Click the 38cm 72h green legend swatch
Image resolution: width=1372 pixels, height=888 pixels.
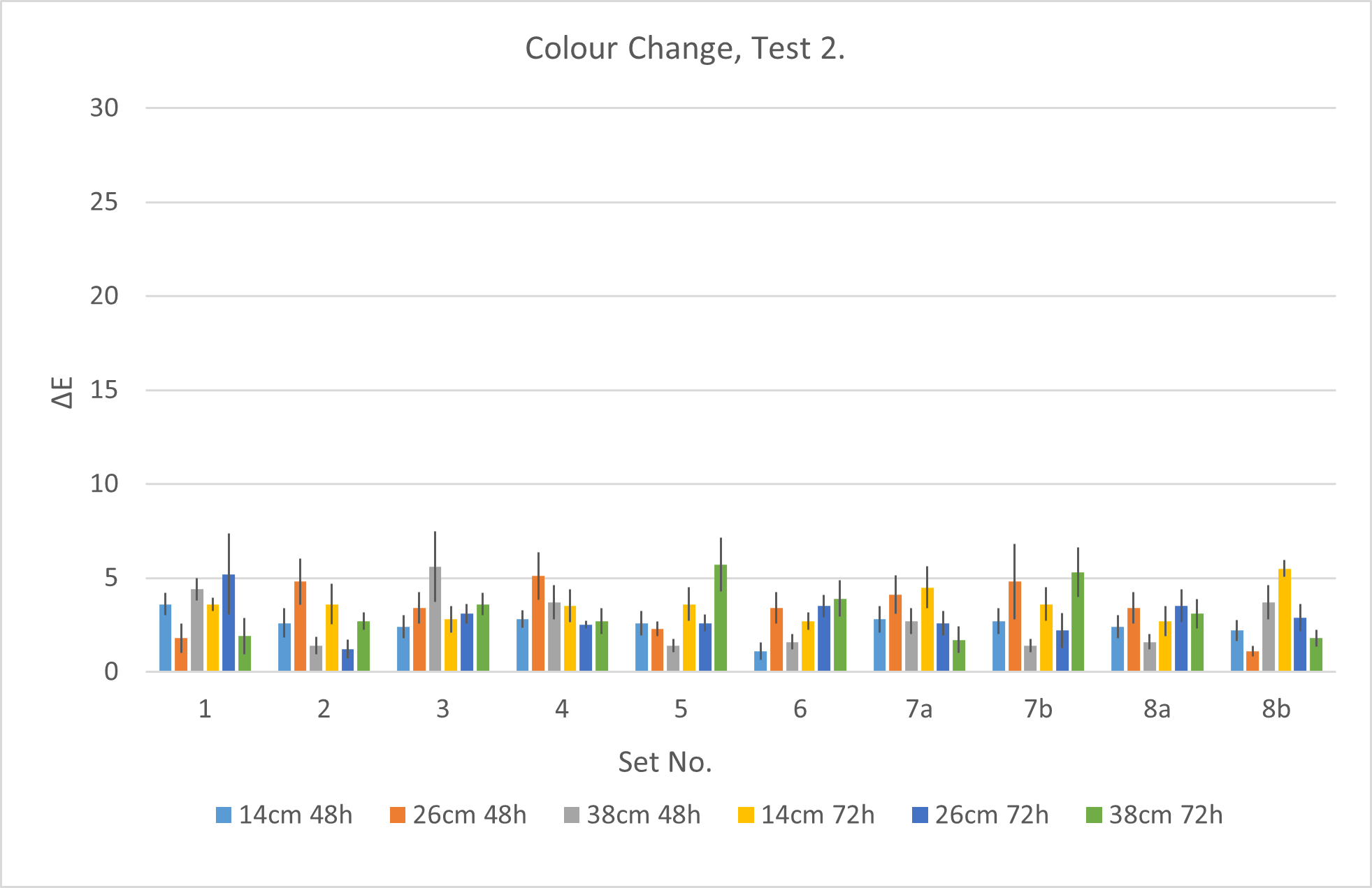(x=1094, y=815)
